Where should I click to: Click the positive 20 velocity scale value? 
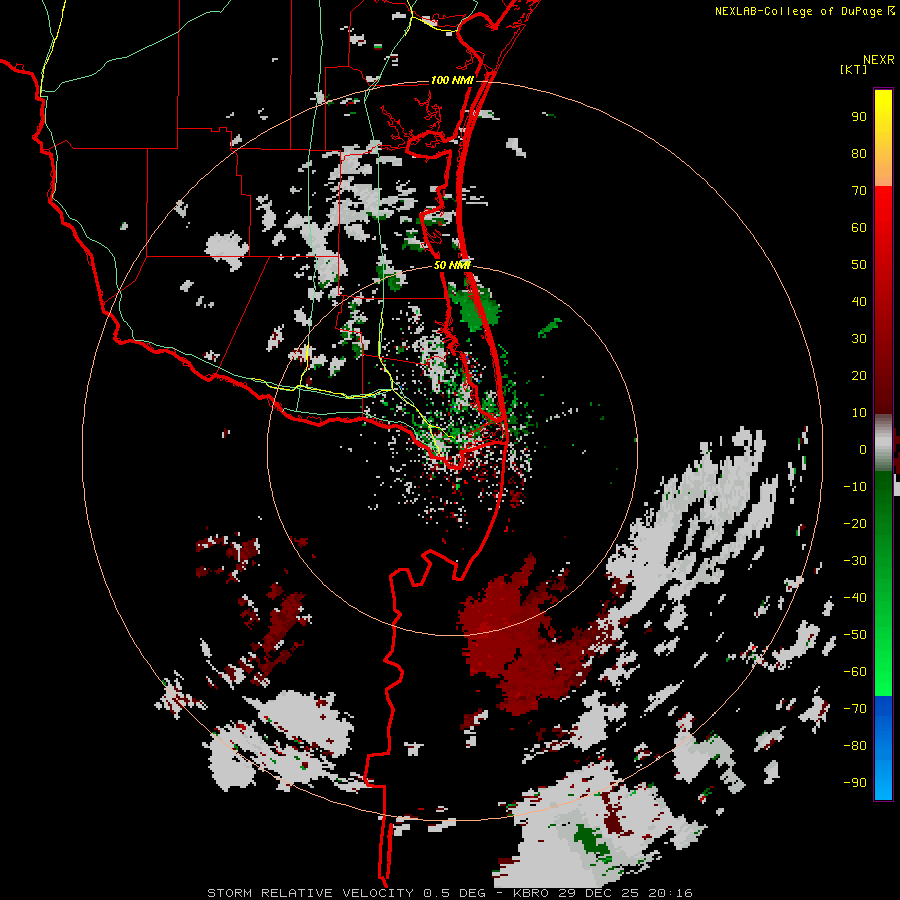[x=859, y=375]
